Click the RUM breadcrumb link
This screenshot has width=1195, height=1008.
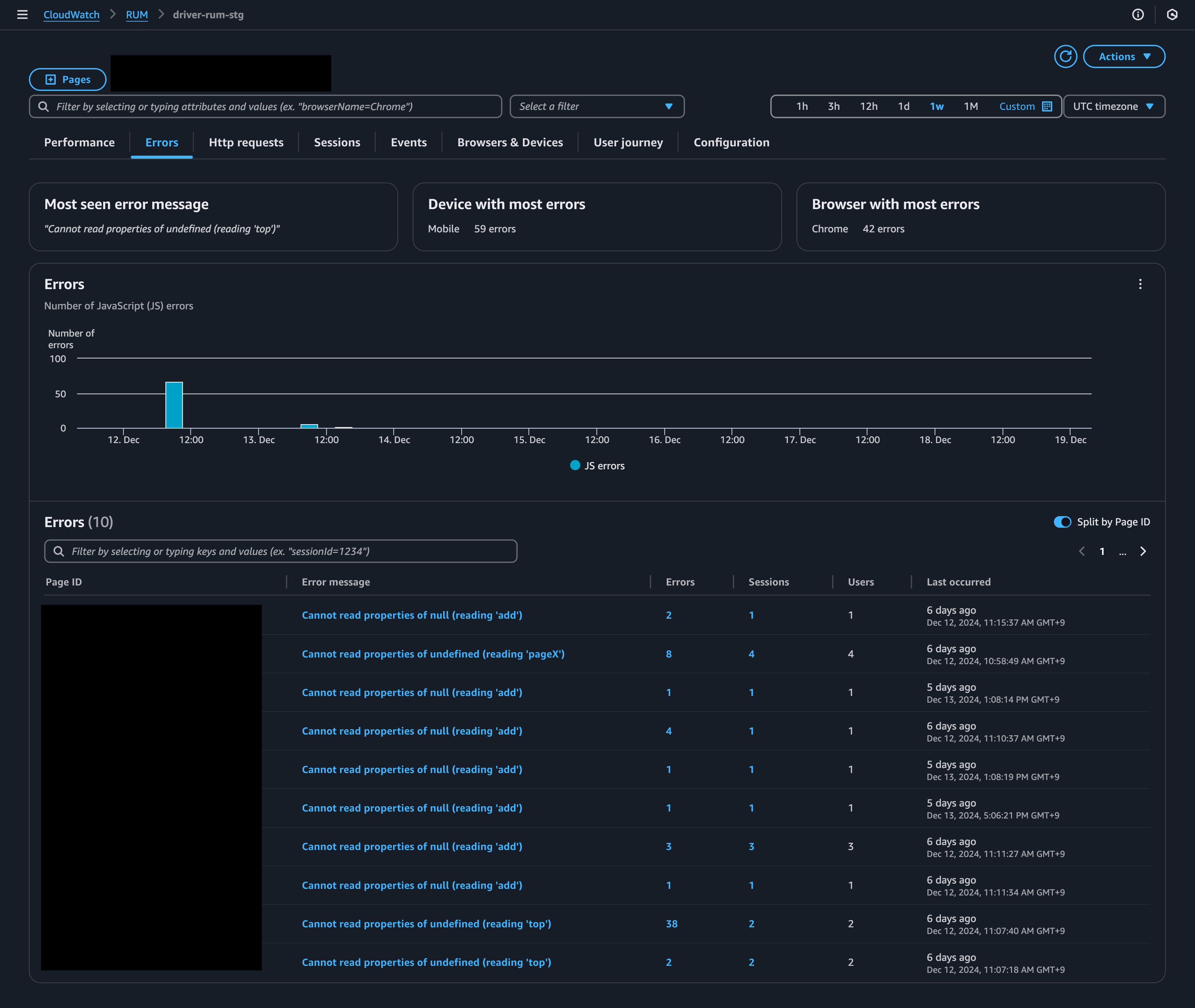click(136, 15)
